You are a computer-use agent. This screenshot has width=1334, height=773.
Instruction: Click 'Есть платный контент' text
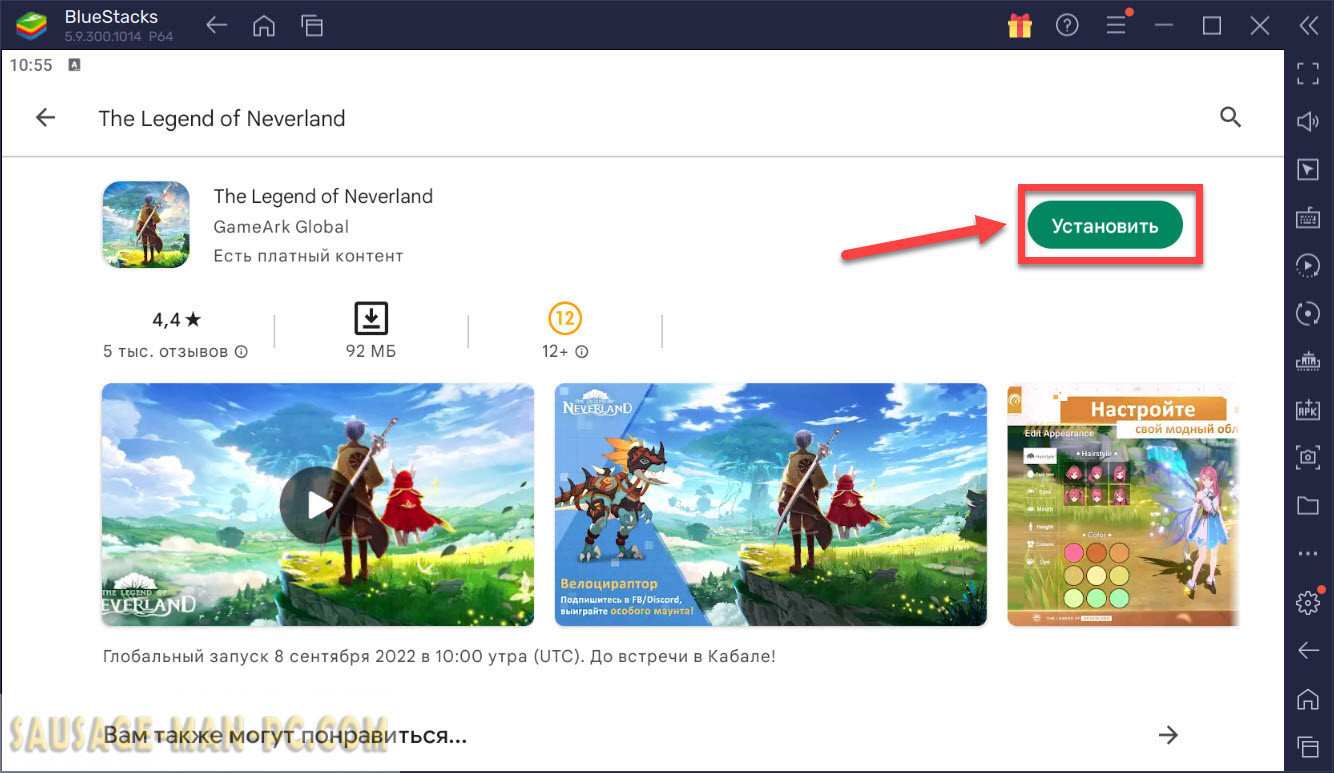[308, 256]
